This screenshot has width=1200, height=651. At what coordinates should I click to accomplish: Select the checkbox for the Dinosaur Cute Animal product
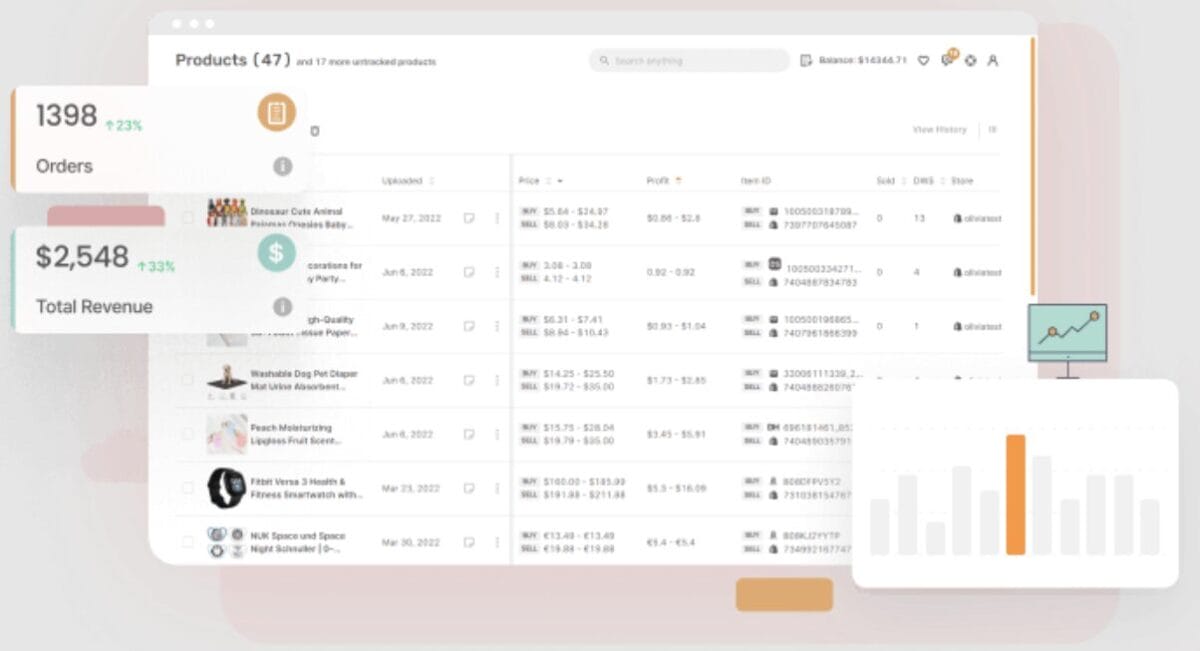click(x=186, y=217)
